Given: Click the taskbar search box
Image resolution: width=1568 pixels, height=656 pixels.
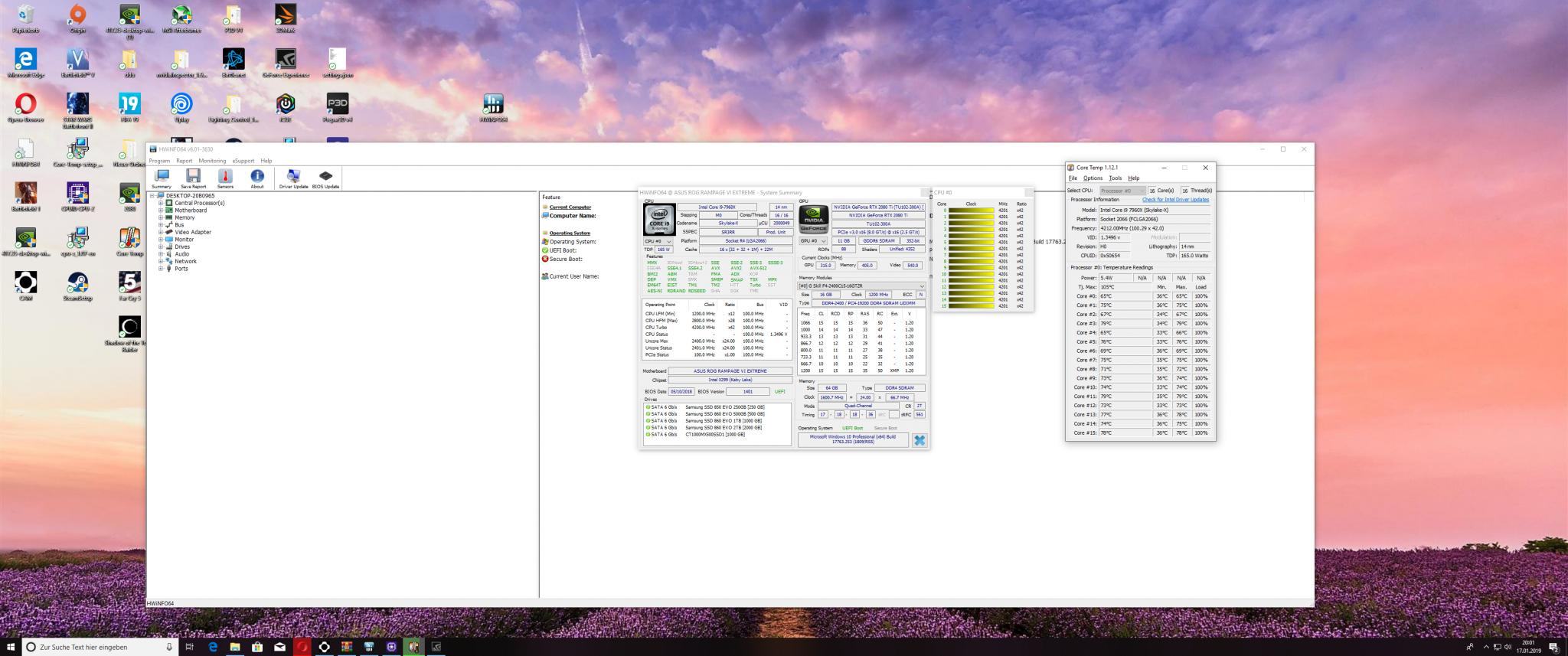Looking at the screenshot, I should pyautogui.click(x=100, y=647).
